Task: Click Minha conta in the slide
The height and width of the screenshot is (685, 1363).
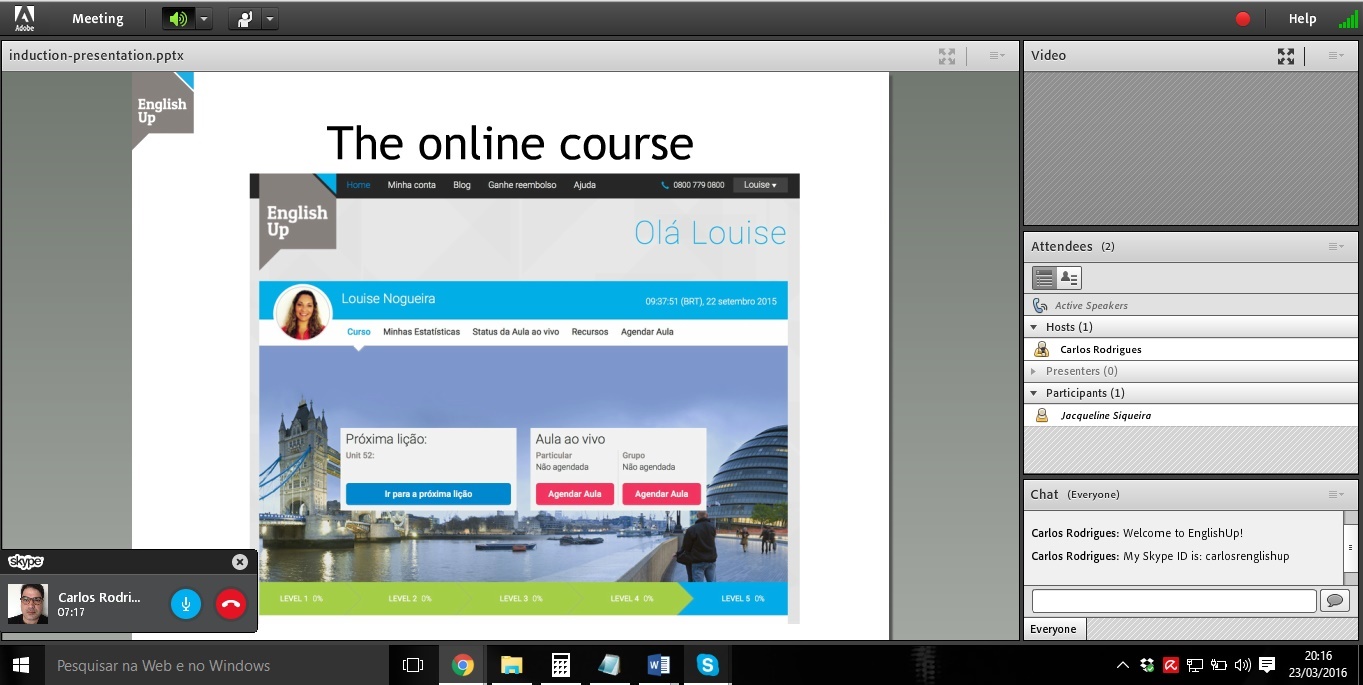Action: (x=412, y=185)
